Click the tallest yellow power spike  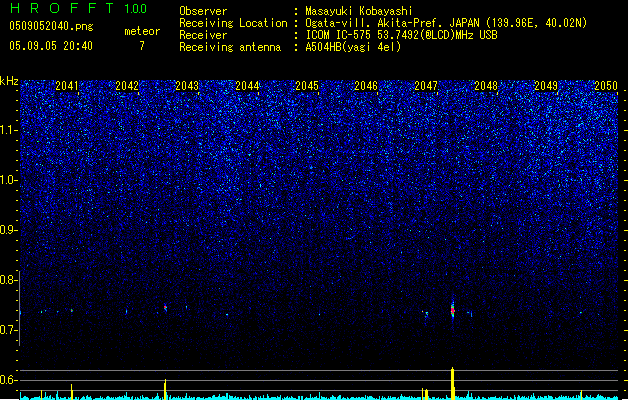[x=453, y=383]
